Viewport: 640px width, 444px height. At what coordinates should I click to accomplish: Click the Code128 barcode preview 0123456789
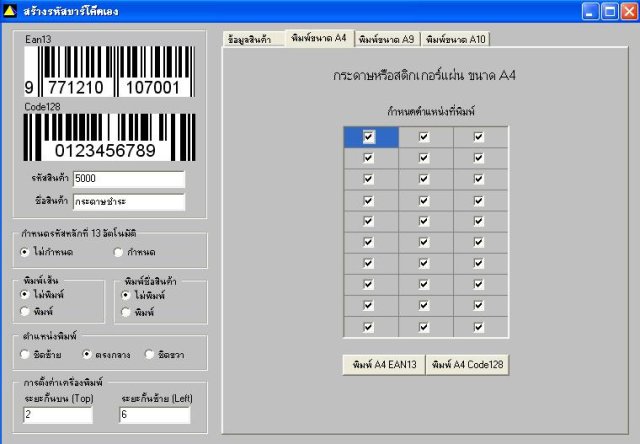(x=109, y=137)
